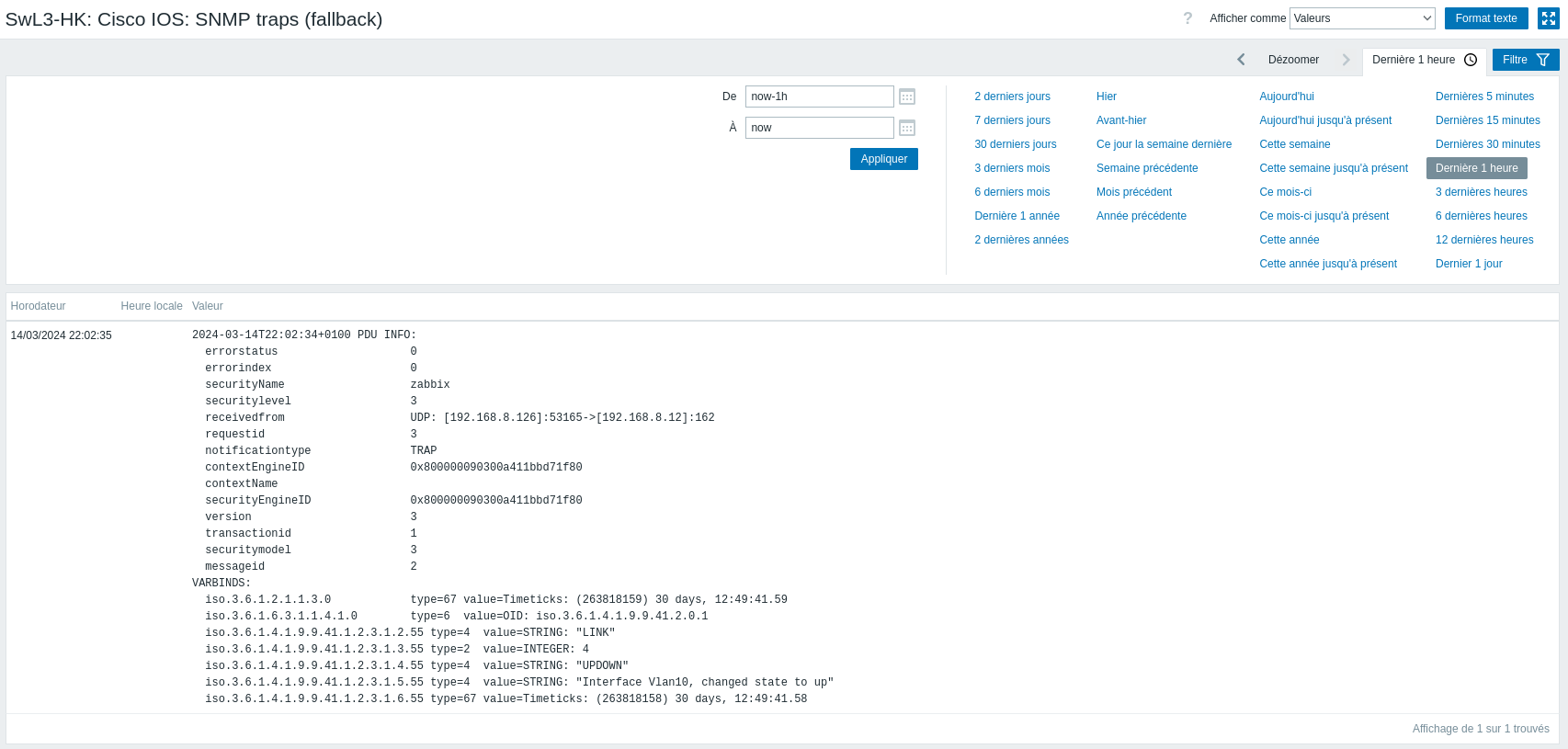Screen dimensions: 1568x749
Task: Open the Afficher comme dropdown
Action: tap(1362, 18)
